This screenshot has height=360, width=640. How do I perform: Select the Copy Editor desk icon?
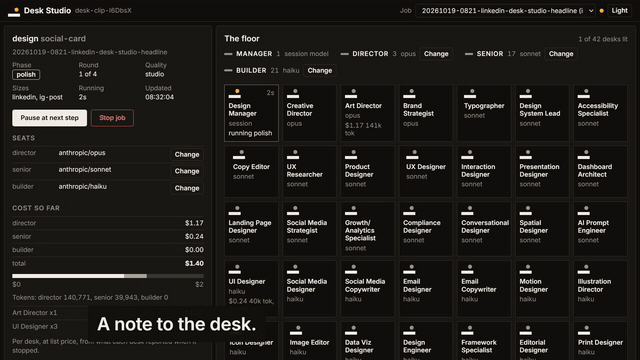click(x=239, y=155)
